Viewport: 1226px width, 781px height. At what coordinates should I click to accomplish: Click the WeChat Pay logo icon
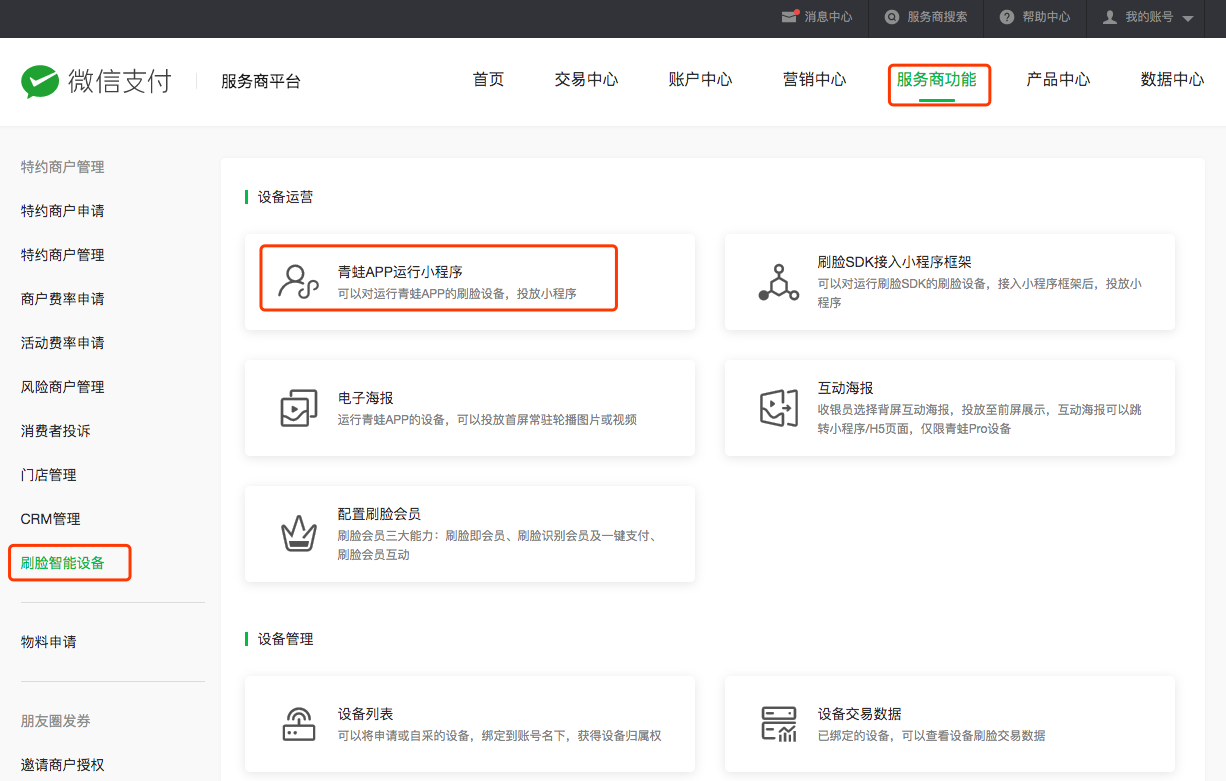[x=40, y=81]
